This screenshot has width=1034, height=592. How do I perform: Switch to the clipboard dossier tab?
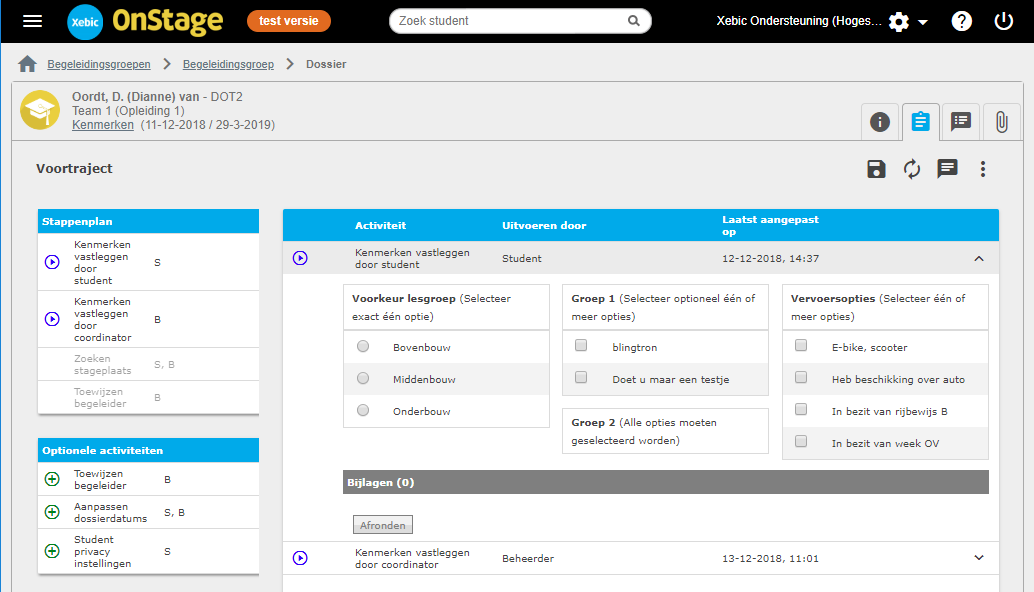(x=921, y=122)
